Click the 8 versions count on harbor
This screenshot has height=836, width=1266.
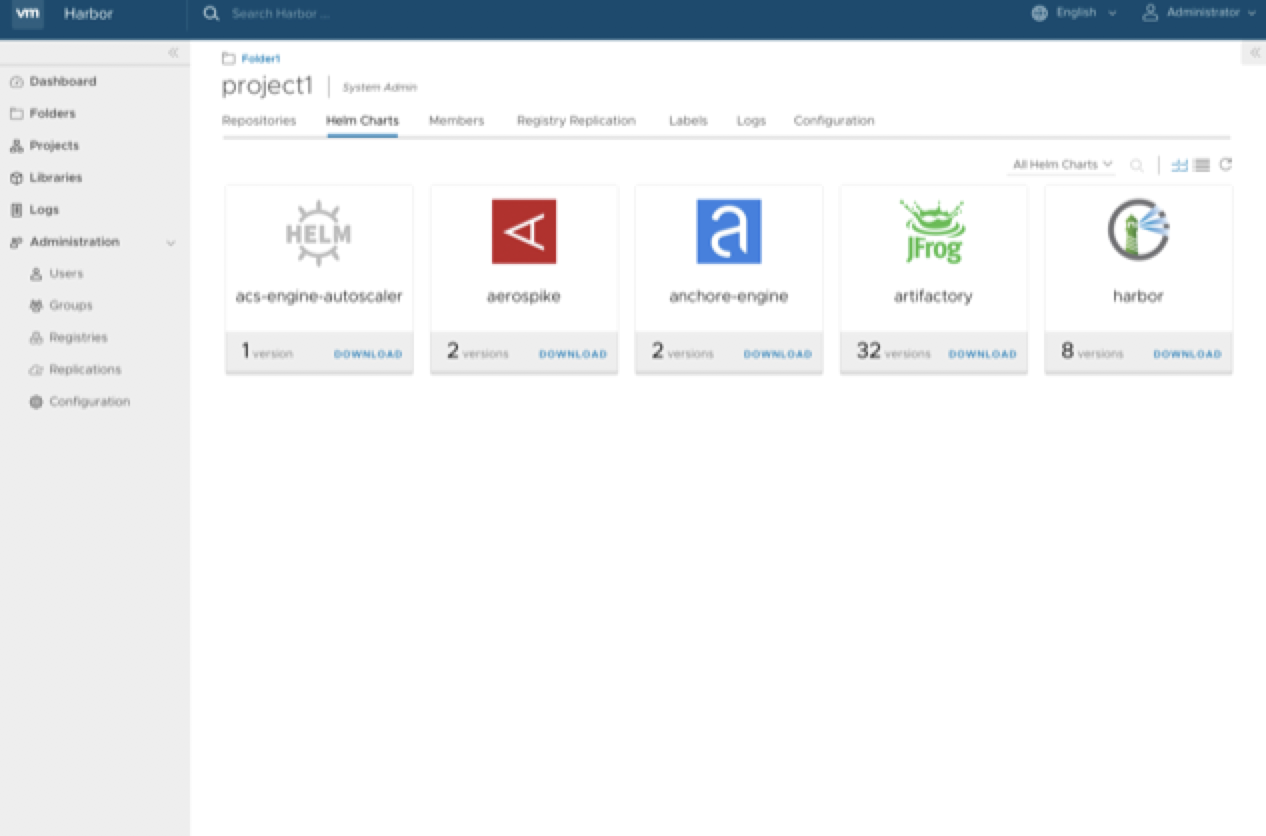point(1092,352)
